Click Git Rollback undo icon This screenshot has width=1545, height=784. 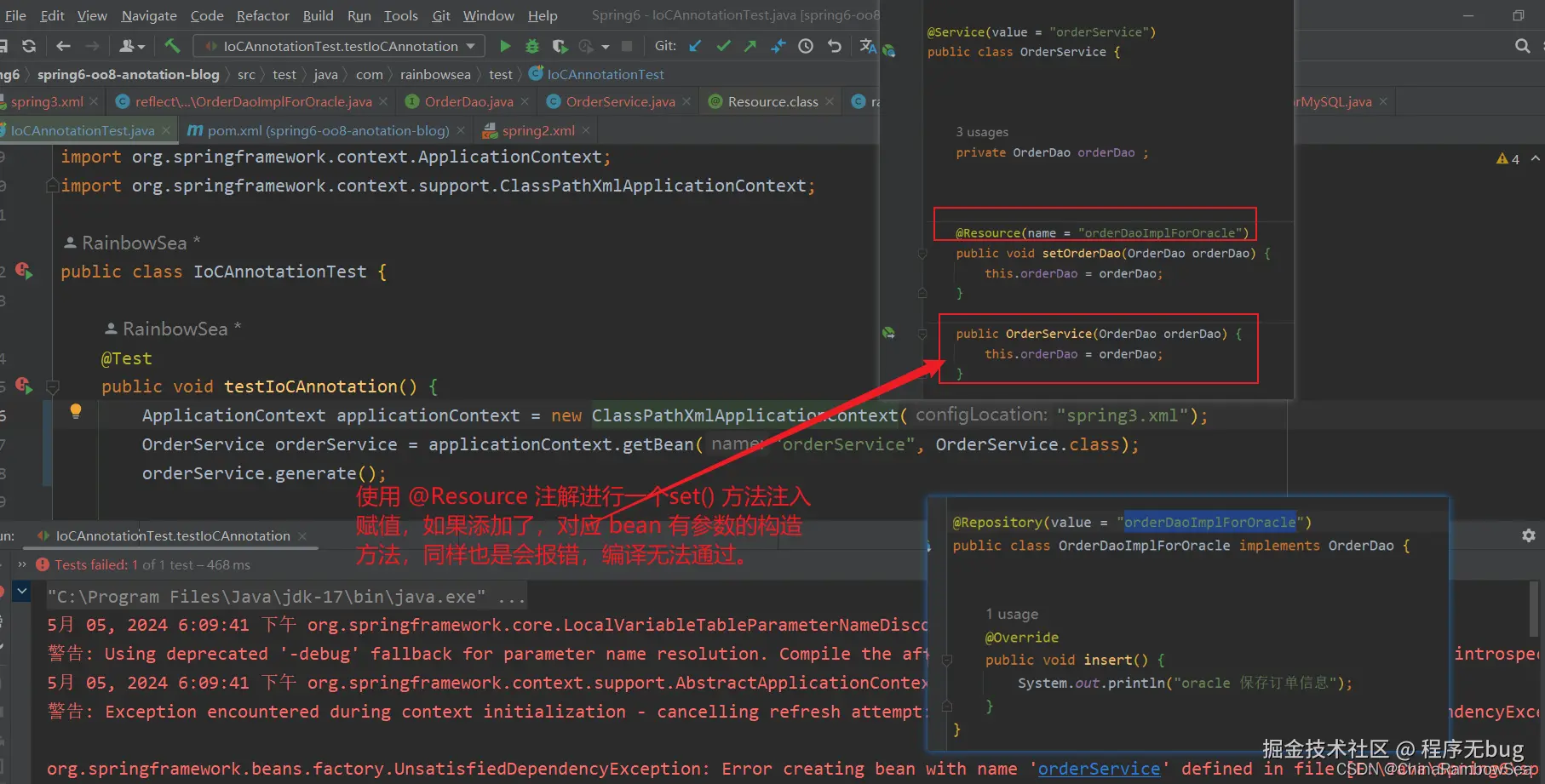point(835,46)
